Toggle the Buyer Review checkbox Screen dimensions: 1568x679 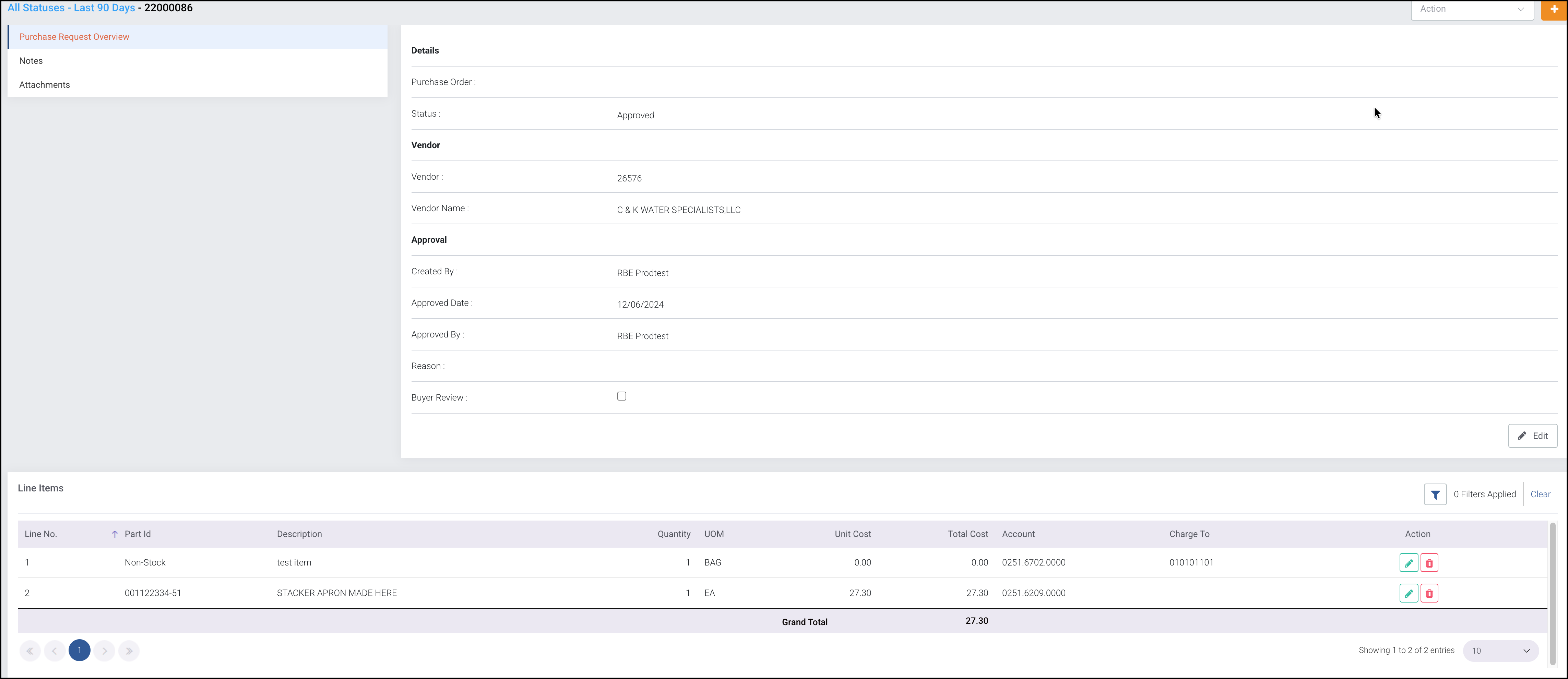point(621,396)
